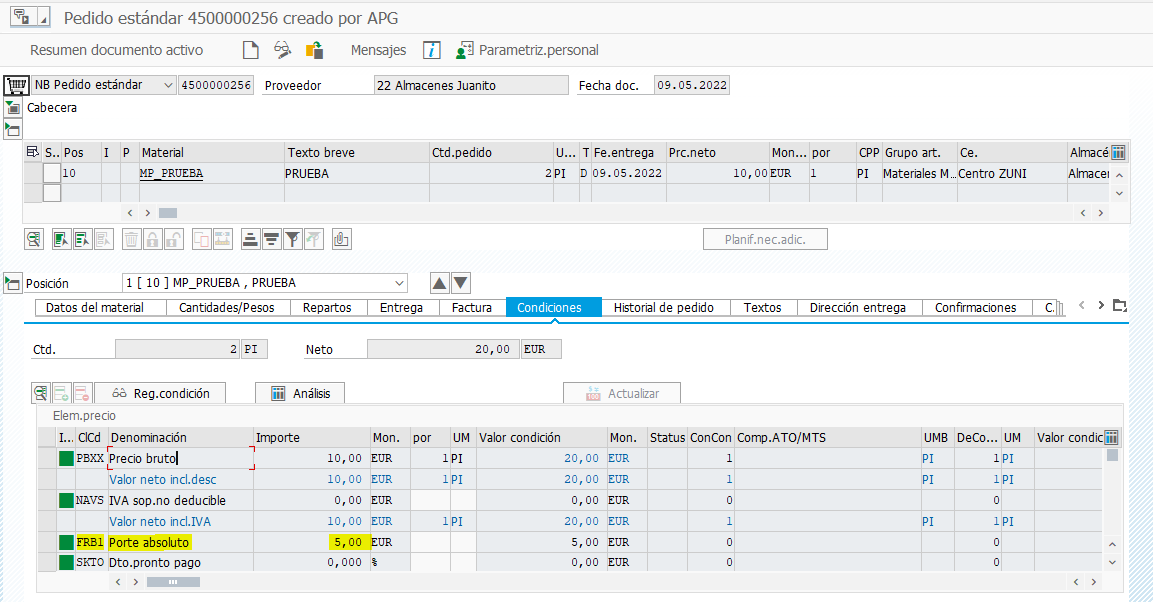
Task: Open the Factura tab
Action: [472, 307]
